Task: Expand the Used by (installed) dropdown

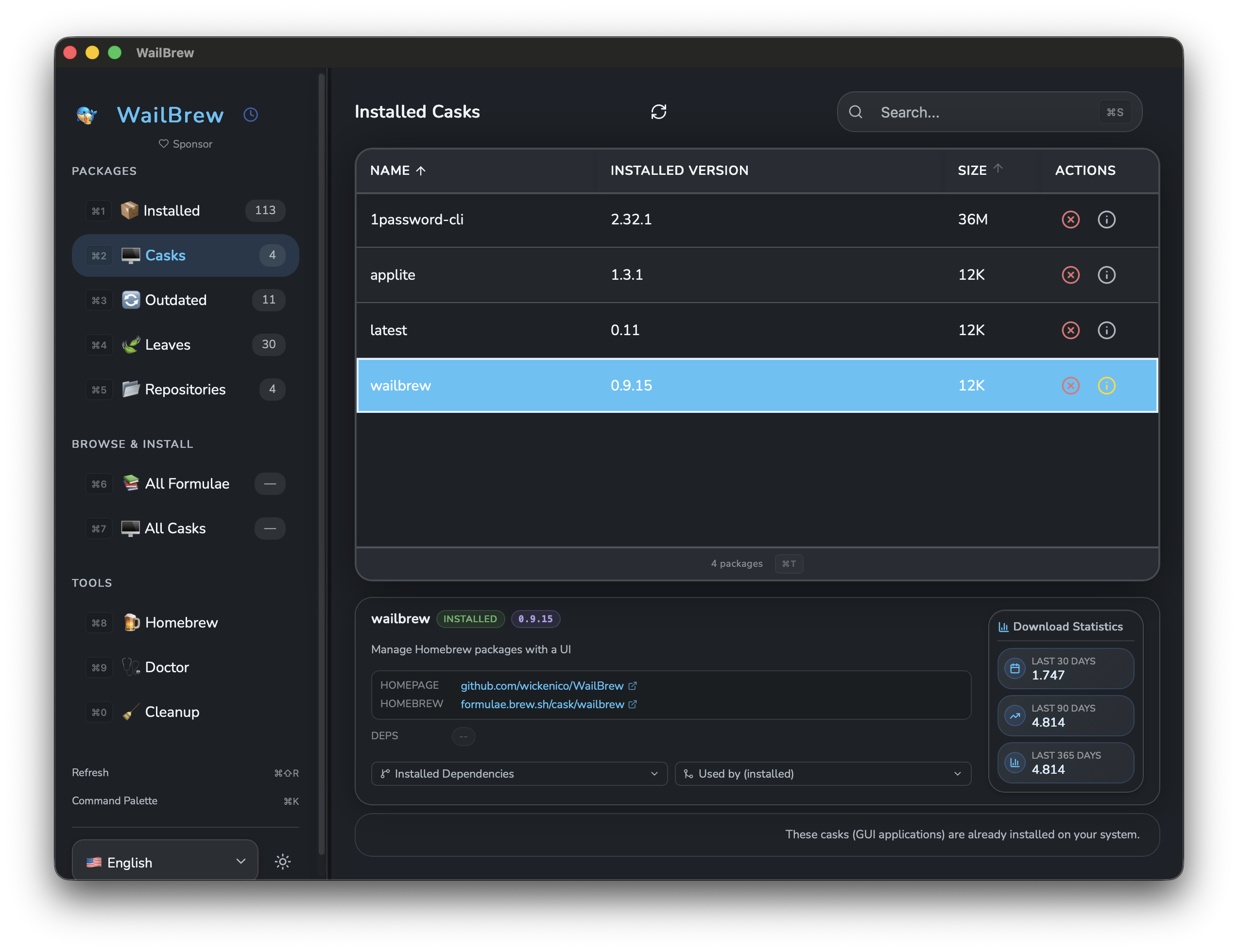Action: pos(822,773)
